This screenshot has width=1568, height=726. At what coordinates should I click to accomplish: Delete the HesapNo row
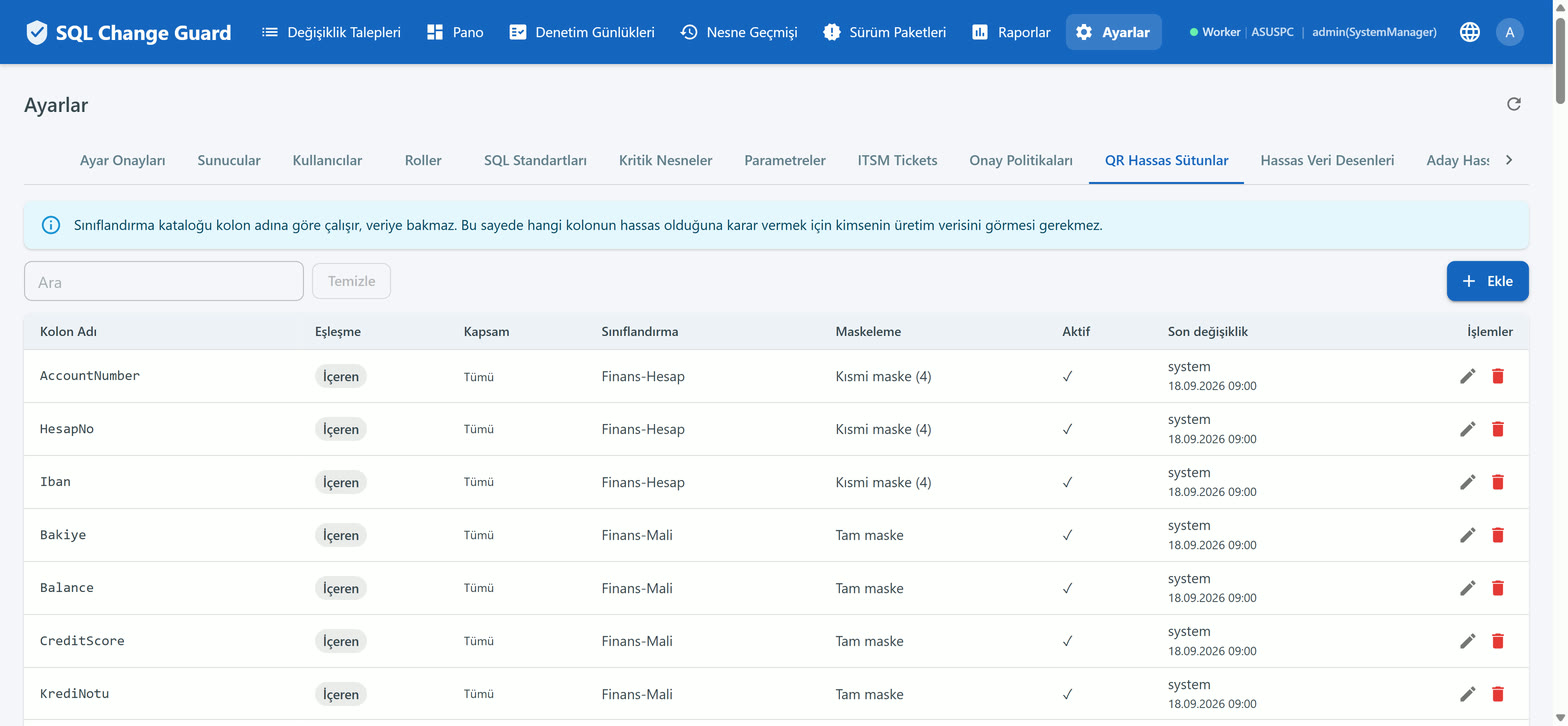(1497, 429)
